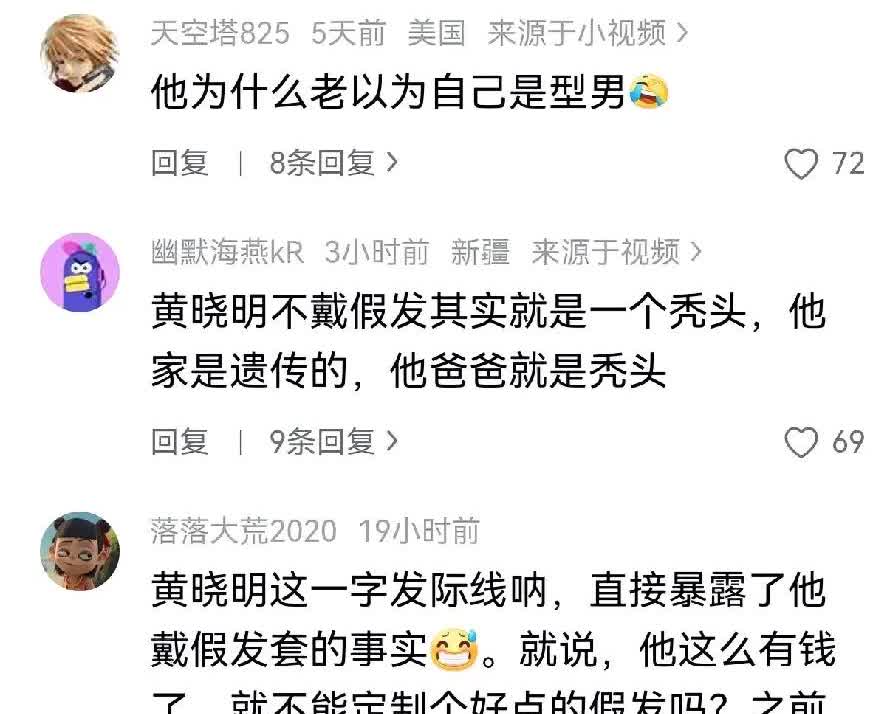Open 落落大荒2020's Nezha avatar
The width and height of the screenshot is (884, 714).
(x=79, y=551)
